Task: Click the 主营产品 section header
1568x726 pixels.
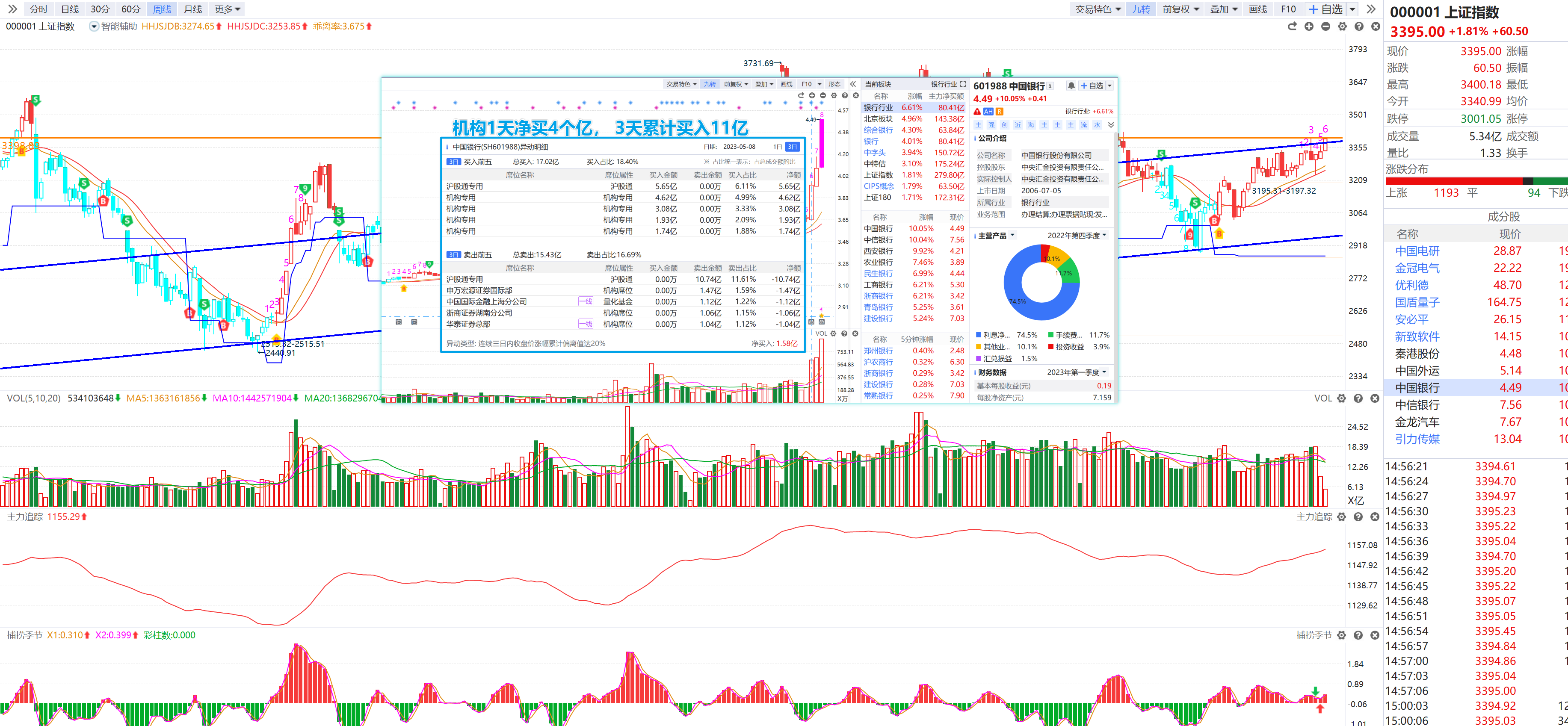Action: (992, 236)
